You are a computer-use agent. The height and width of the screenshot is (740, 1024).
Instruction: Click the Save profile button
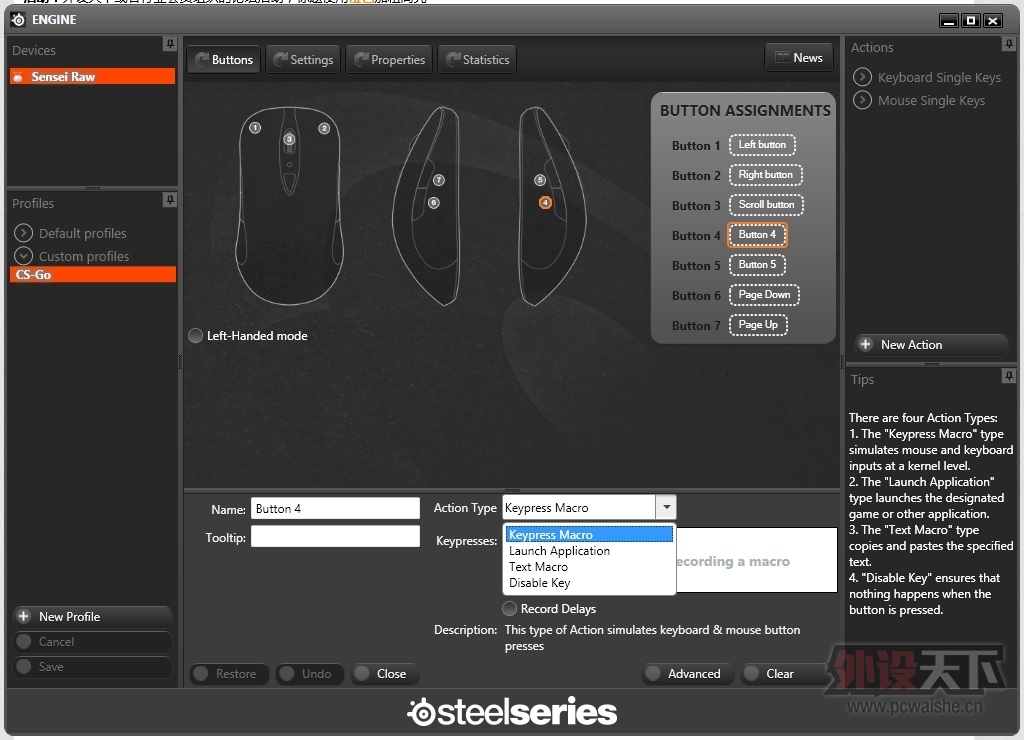click(92, 666)
